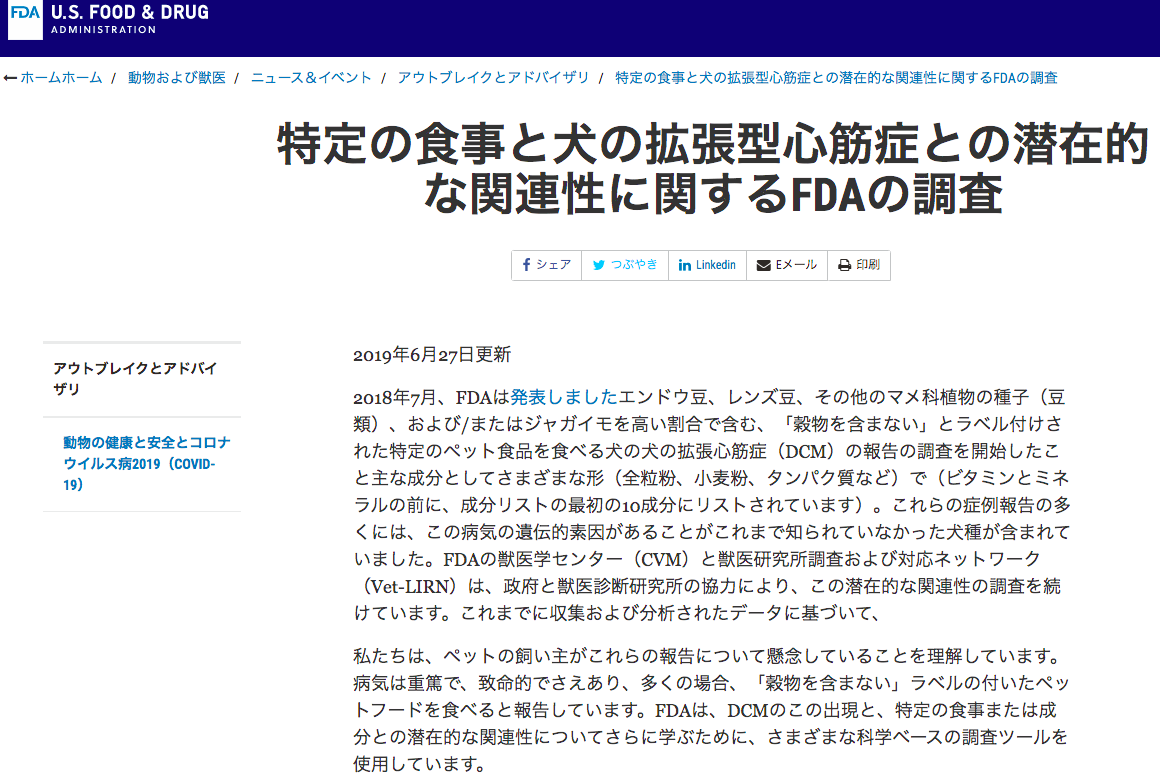Open the ホームホーム breadcrumb link
This screenshot has height=780, width=1160.
tap(61, 78)
